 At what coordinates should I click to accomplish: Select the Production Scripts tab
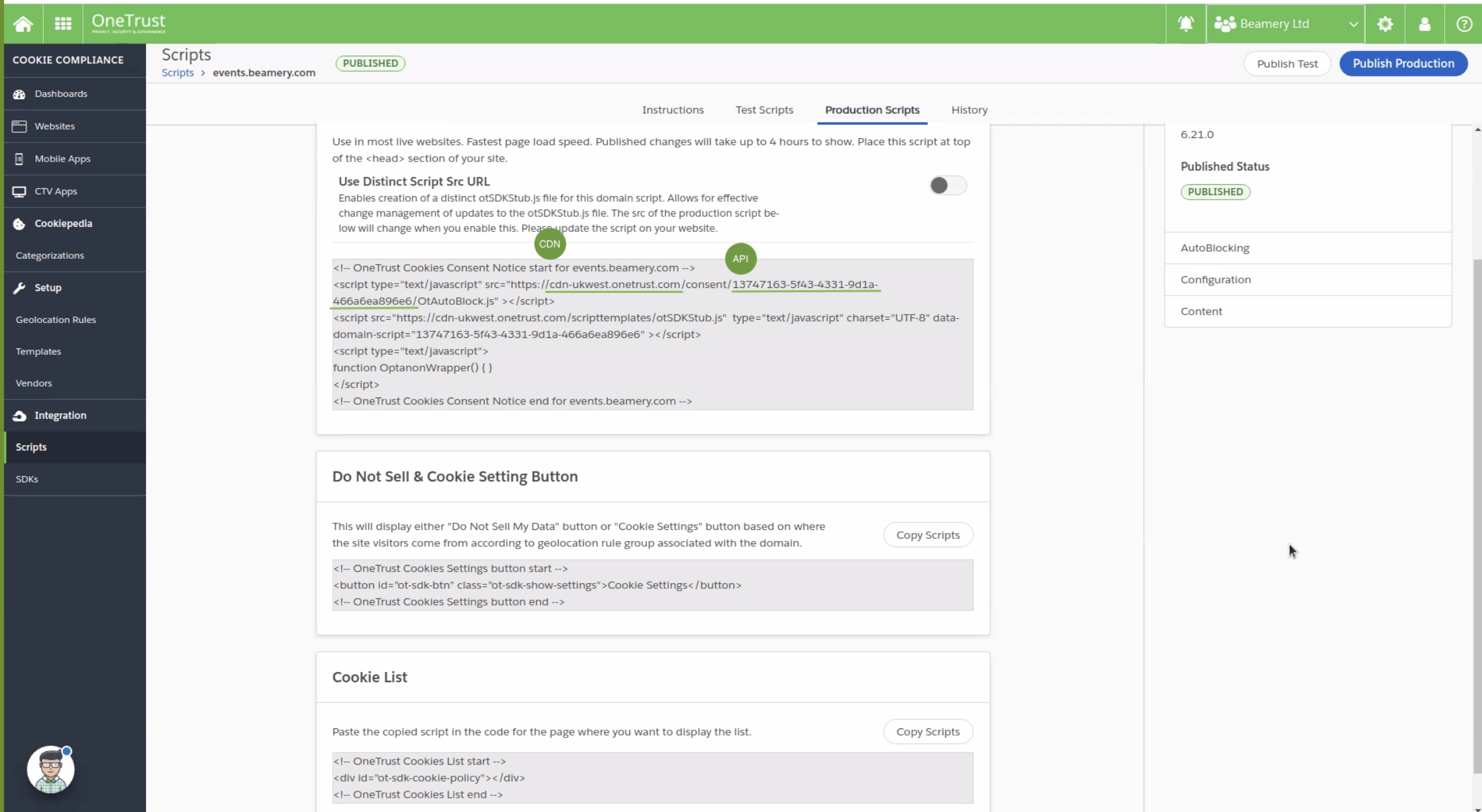[872, 110]
